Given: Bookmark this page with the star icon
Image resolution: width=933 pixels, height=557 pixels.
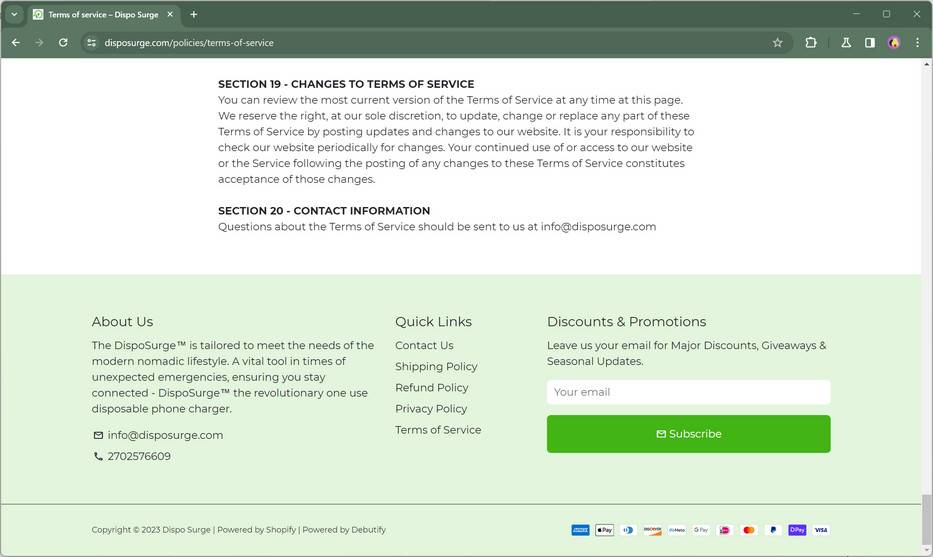Looking at the screenshot, I should (x=777, y=43).
